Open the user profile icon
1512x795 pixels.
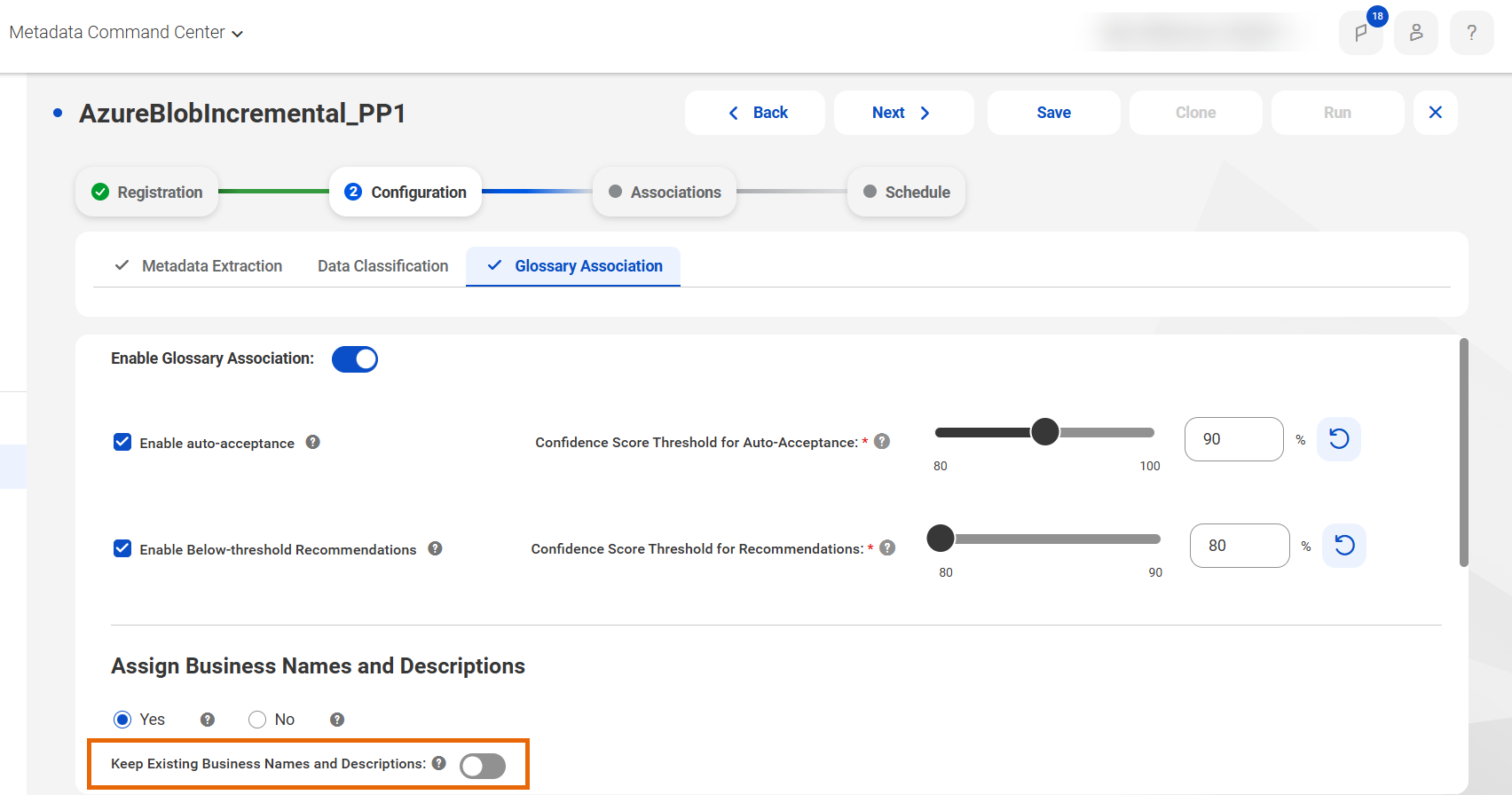coord(1416,33)
